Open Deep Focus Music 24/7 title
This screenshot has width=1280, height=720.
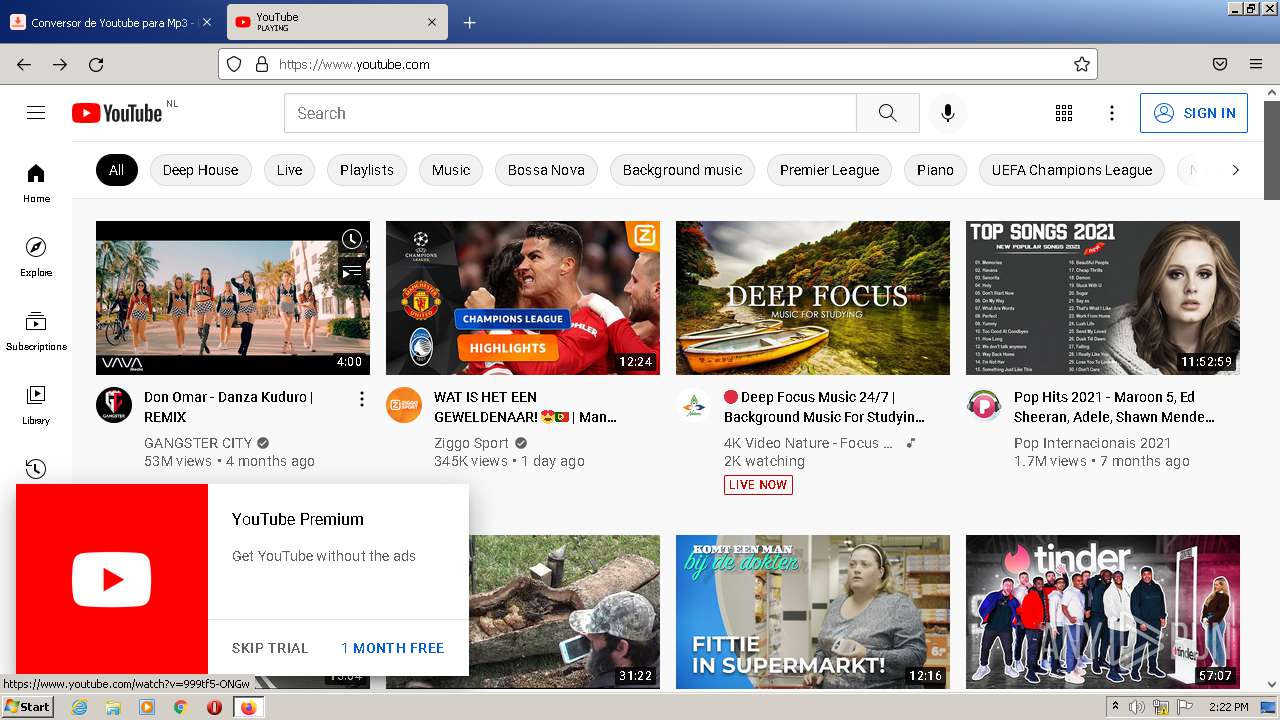coord(824,407)
